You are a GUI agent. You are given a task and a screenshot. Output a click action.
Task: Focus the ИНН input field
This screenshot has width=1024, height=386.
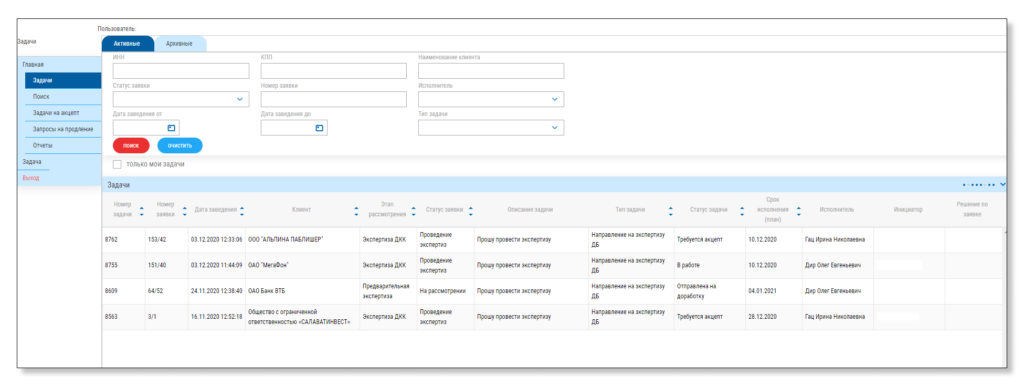click(181, 71)
